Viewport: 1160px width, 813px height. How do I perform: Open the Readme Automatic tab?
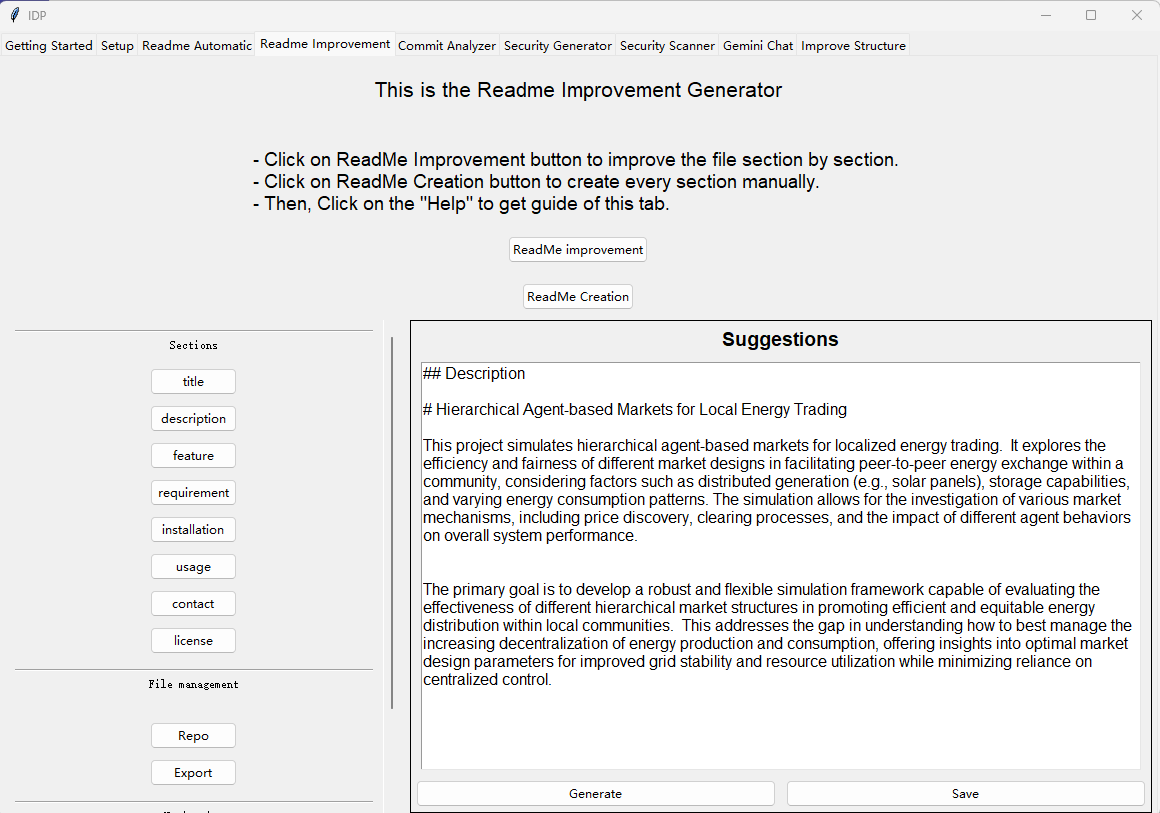[x=197, y=46]
